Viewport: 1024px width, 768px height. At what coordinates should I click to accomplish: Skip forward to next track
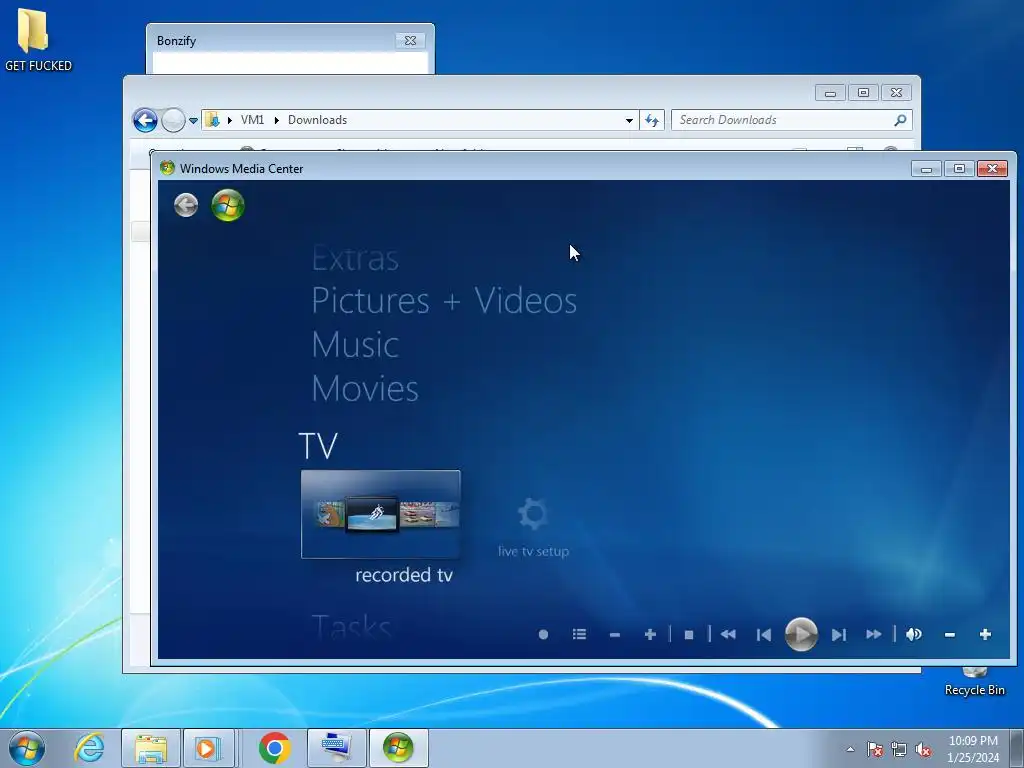click(839, 634)
